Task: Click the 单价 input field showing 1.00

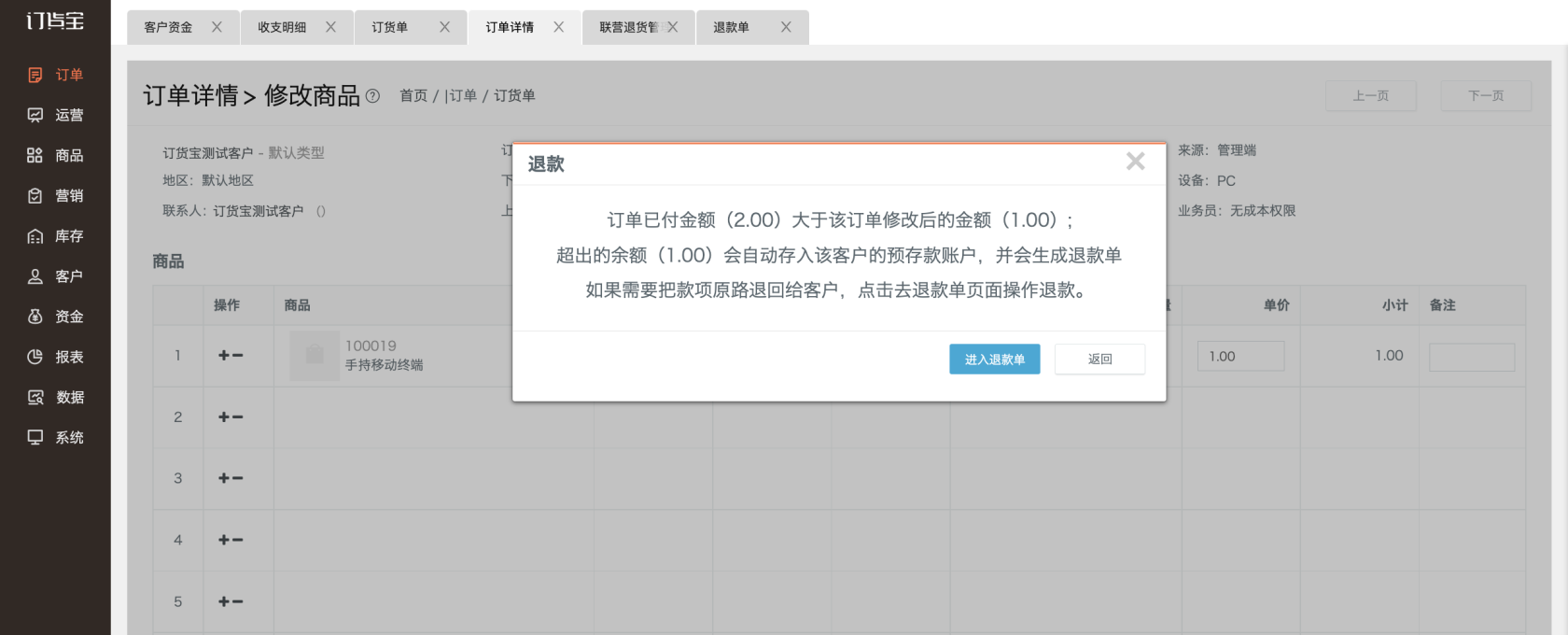Action: pos(1240,356)
